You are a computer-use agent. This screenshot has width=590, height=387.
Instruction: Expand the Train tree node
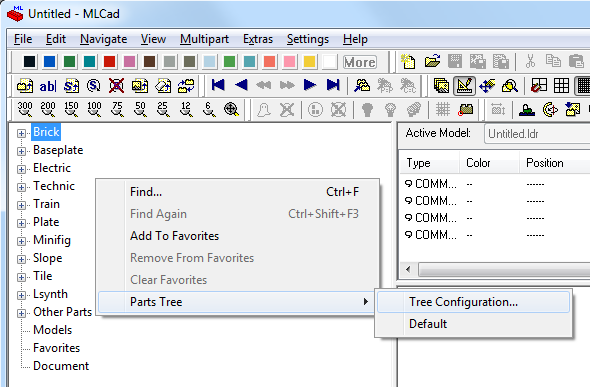21,205
